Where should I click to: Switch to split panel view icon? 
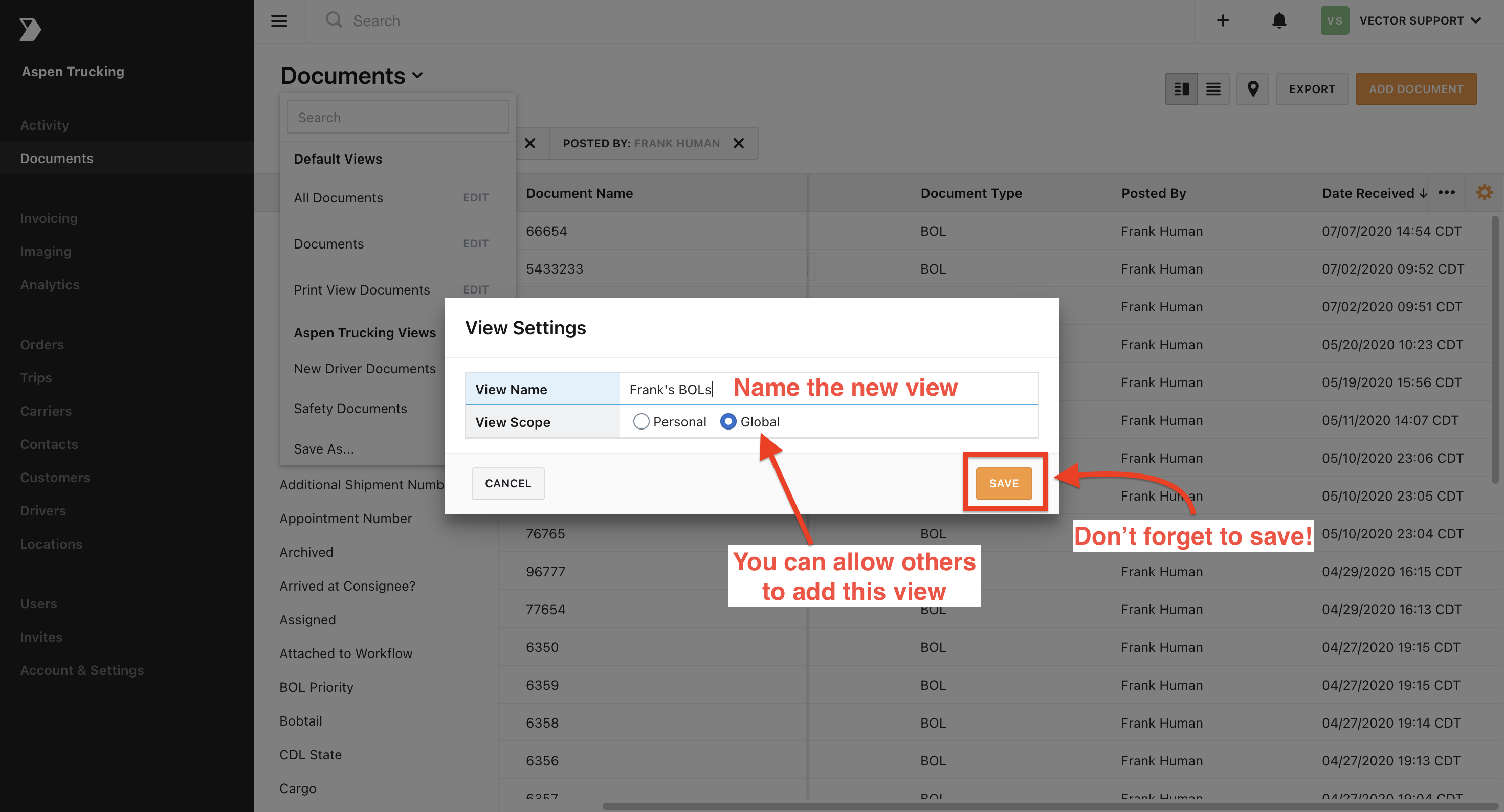pyautogui.click(x=1181, y=89)
